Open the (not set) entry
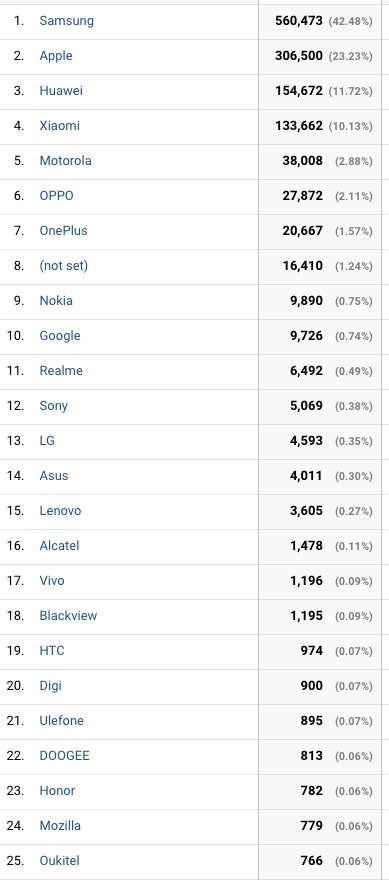This screenshot has height=887, width=389. (x=63, y=266)
